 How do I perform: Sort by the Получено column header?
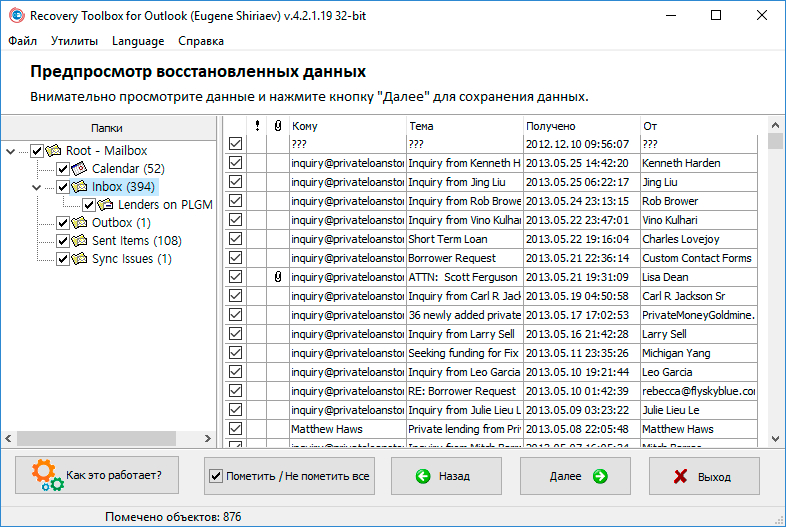581,126
